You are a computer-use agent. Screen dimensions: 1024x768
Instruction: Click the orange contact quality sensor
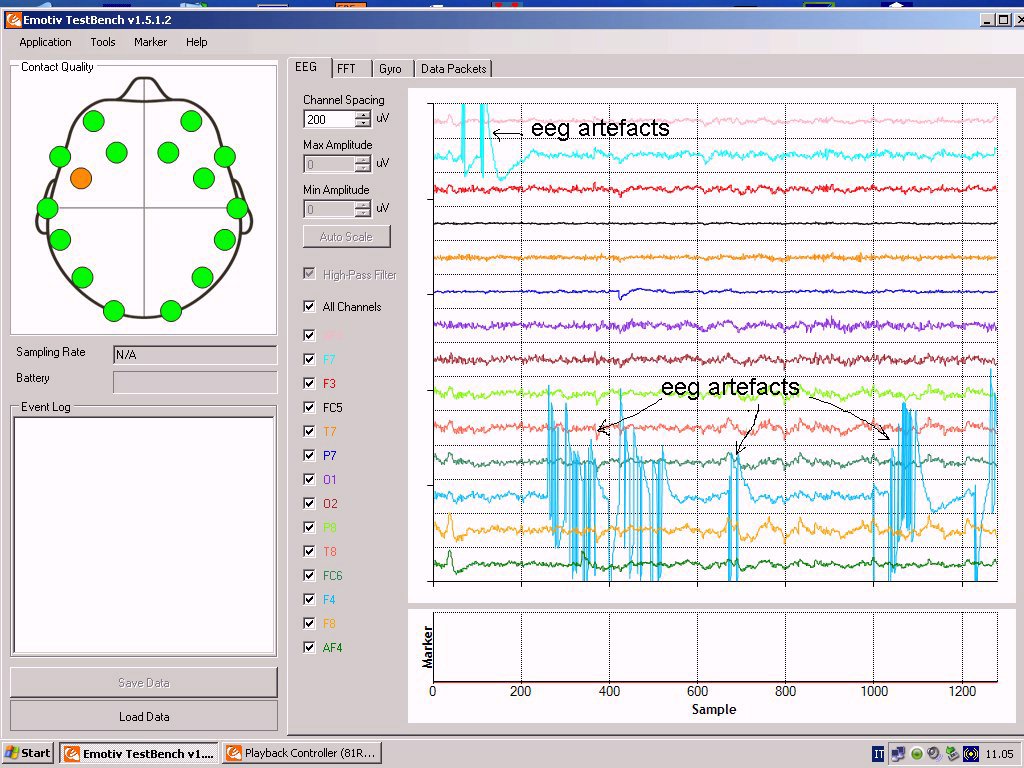pyautogui.click(x=81, y=178)
